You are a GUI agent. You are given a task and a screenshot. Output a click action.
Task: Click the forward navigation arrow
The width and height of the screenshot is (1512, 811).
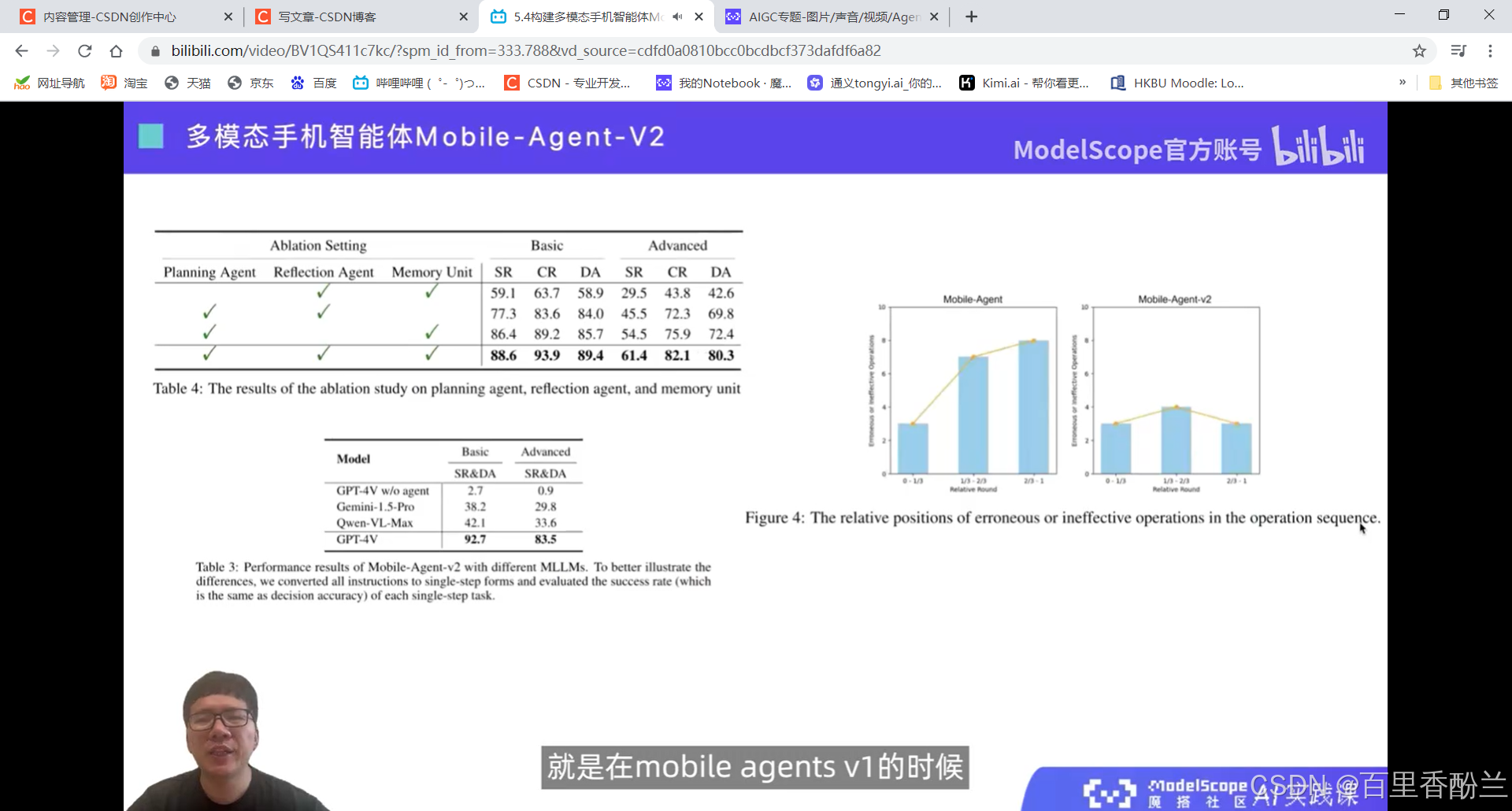(53, 51)
